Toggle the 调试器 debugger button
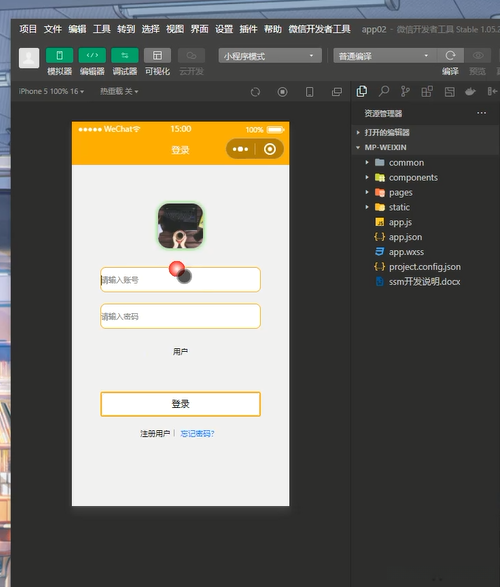This screenshot has width=500, height=587. point(125,55)
